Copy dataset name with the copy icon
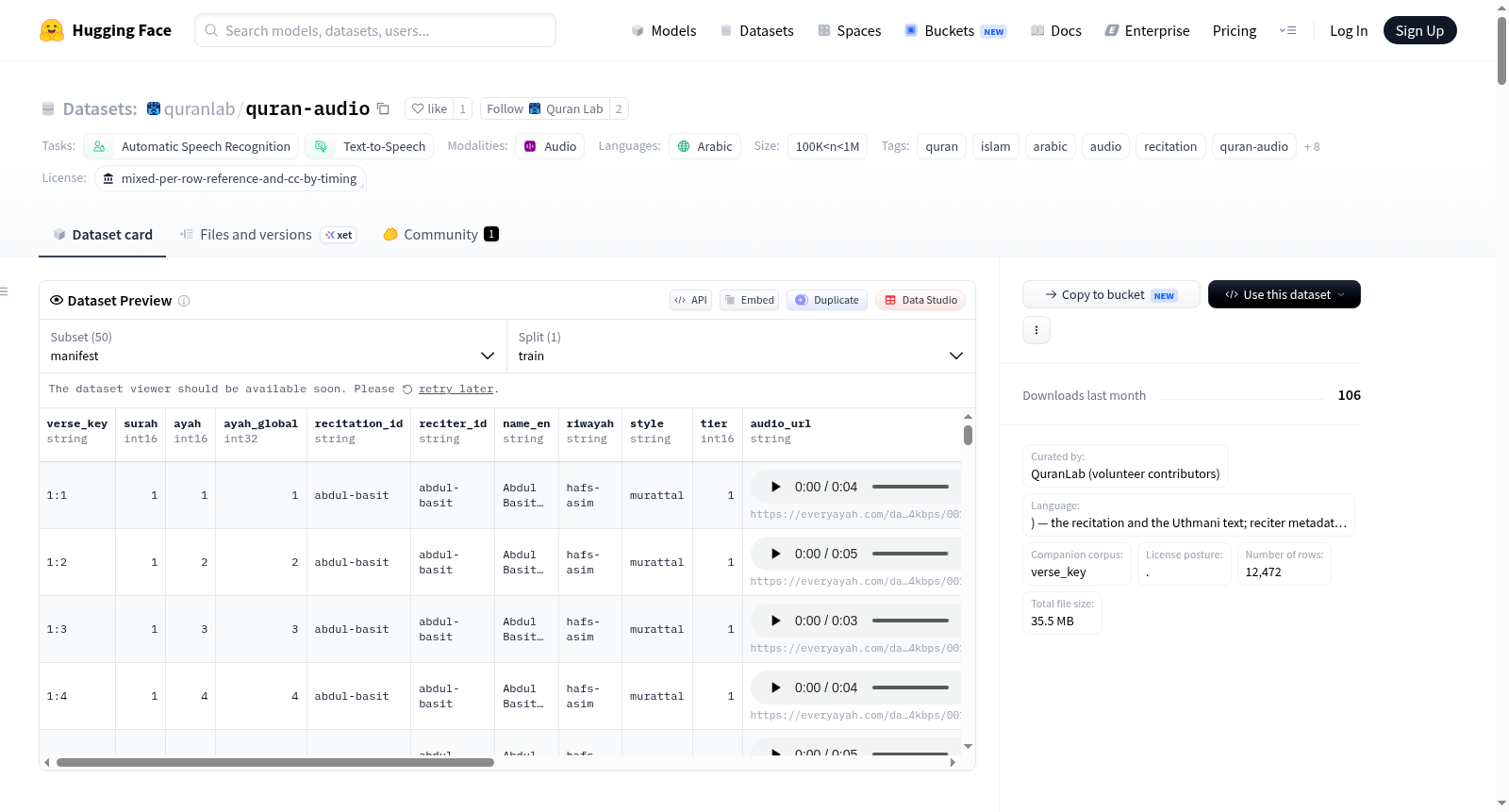Screen dimensions: 1509x812 point(383,108)
